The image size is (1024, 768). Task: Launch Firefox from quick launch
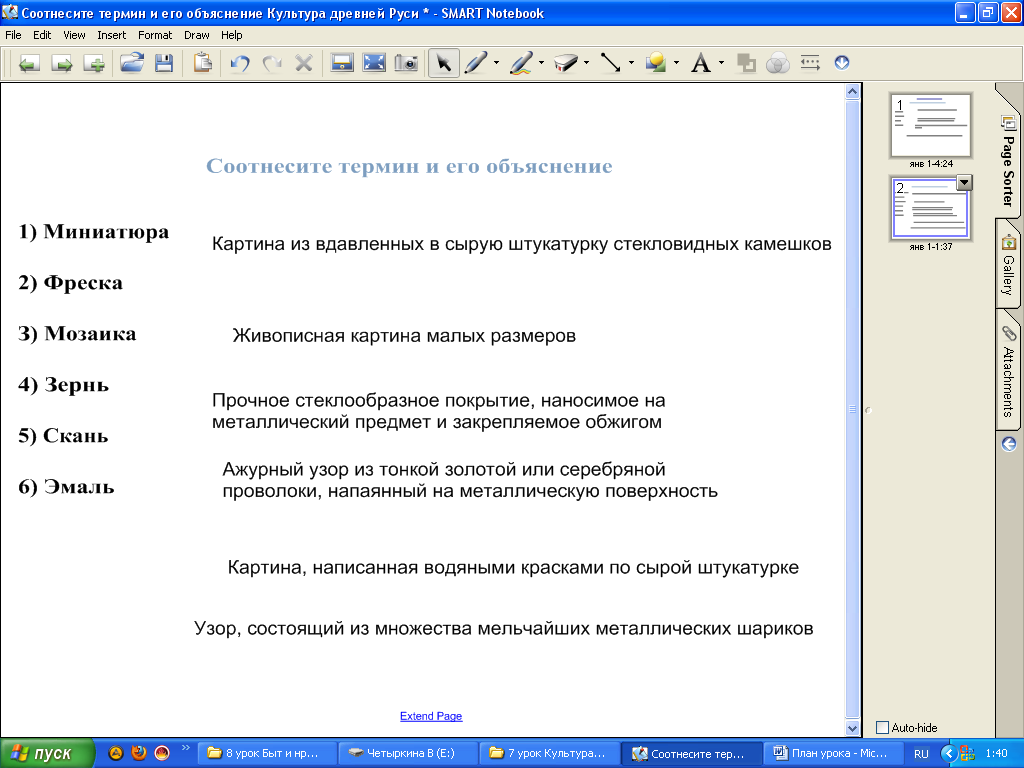(138, 753)
